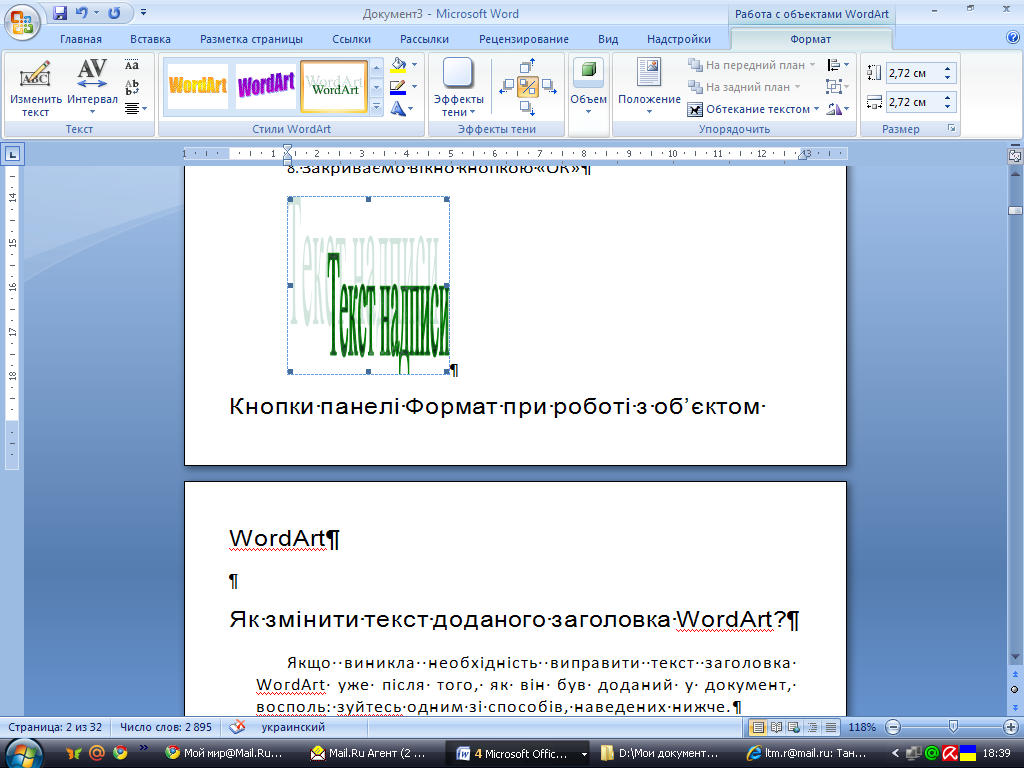This screenshot has width=1024, height=768.
Task: Switch to Web Layout view
Action: [794, 727]
